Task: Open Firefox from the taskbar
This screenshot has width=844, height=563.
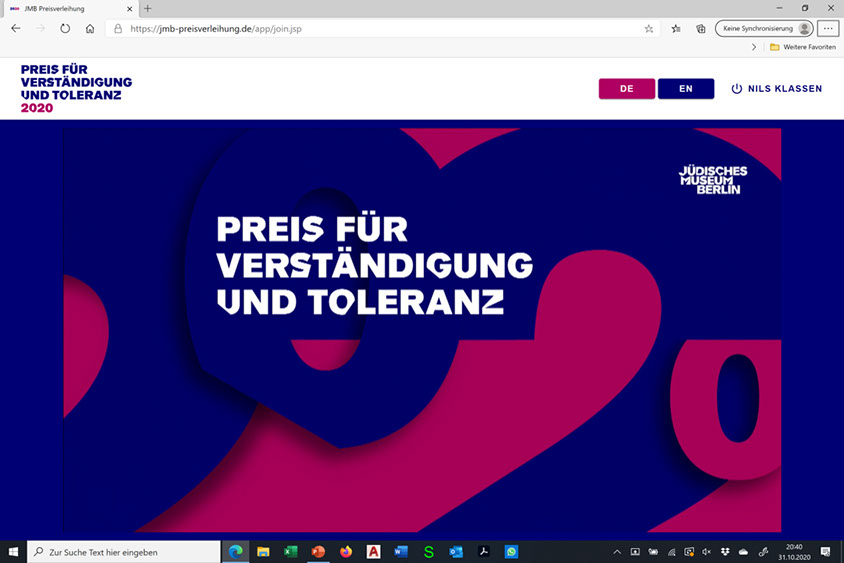Action: (x=346, y=552)
